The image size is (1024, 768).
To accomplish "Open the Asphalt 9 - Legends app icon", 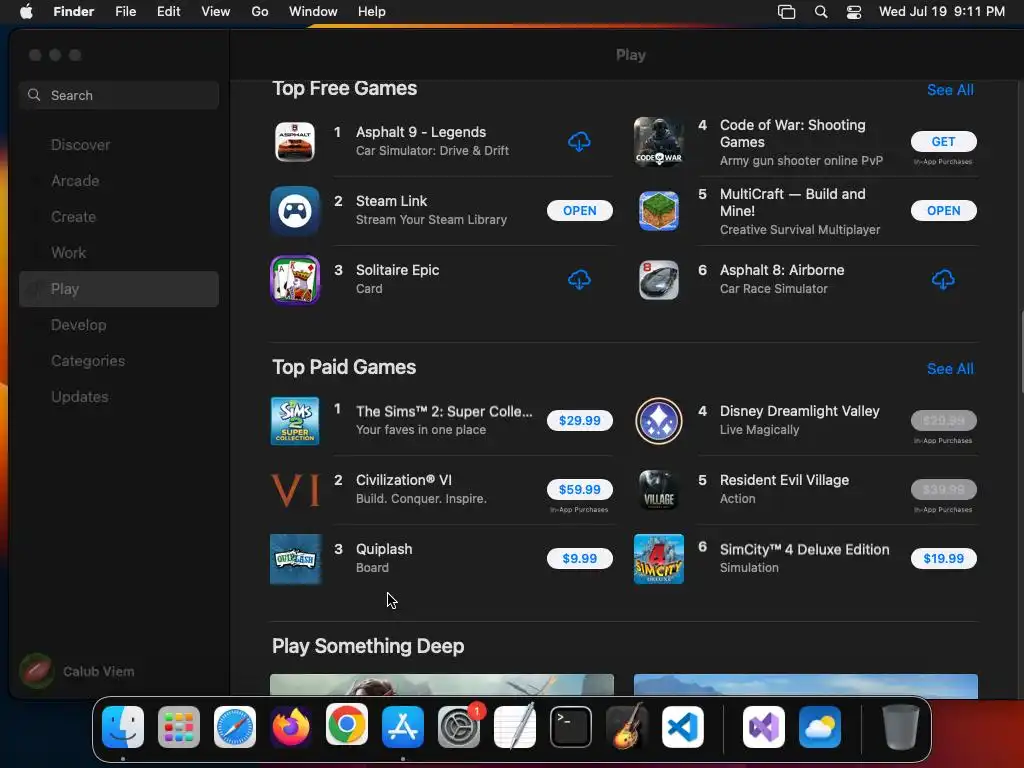I will 295,142.
